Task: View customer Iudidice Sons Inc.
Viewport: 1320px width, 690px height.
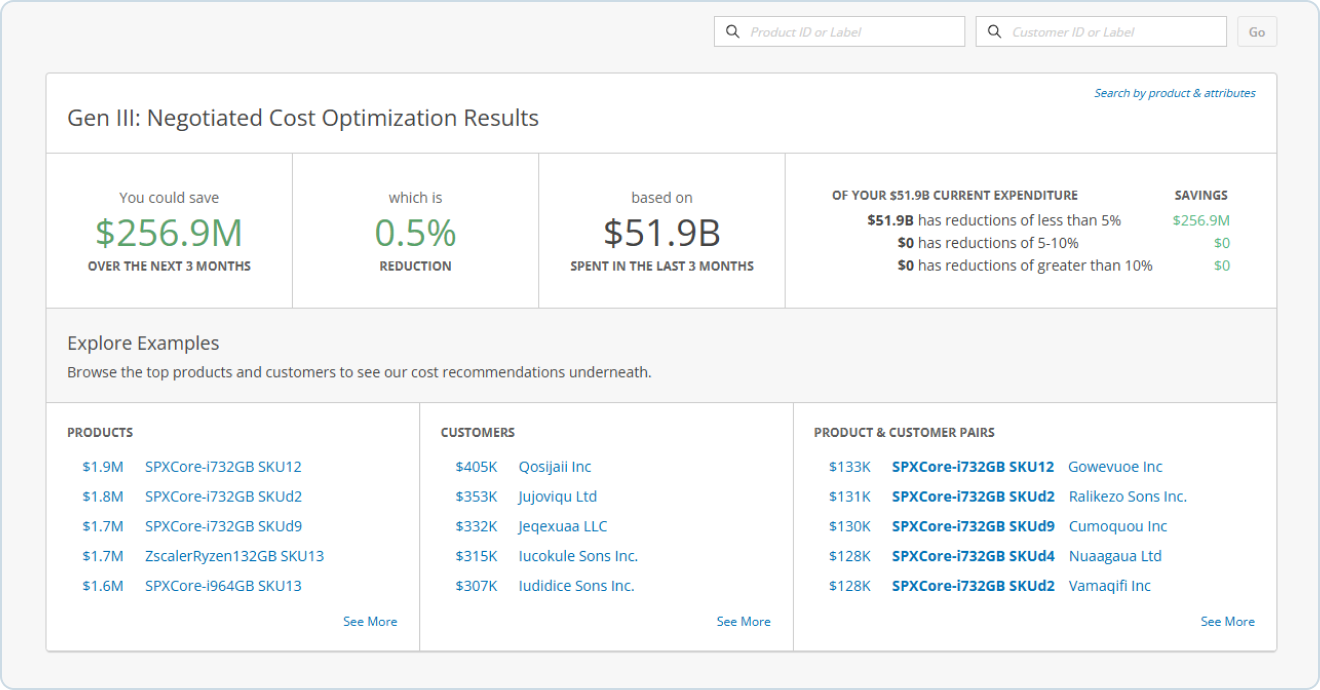Action: click(576, 586)
